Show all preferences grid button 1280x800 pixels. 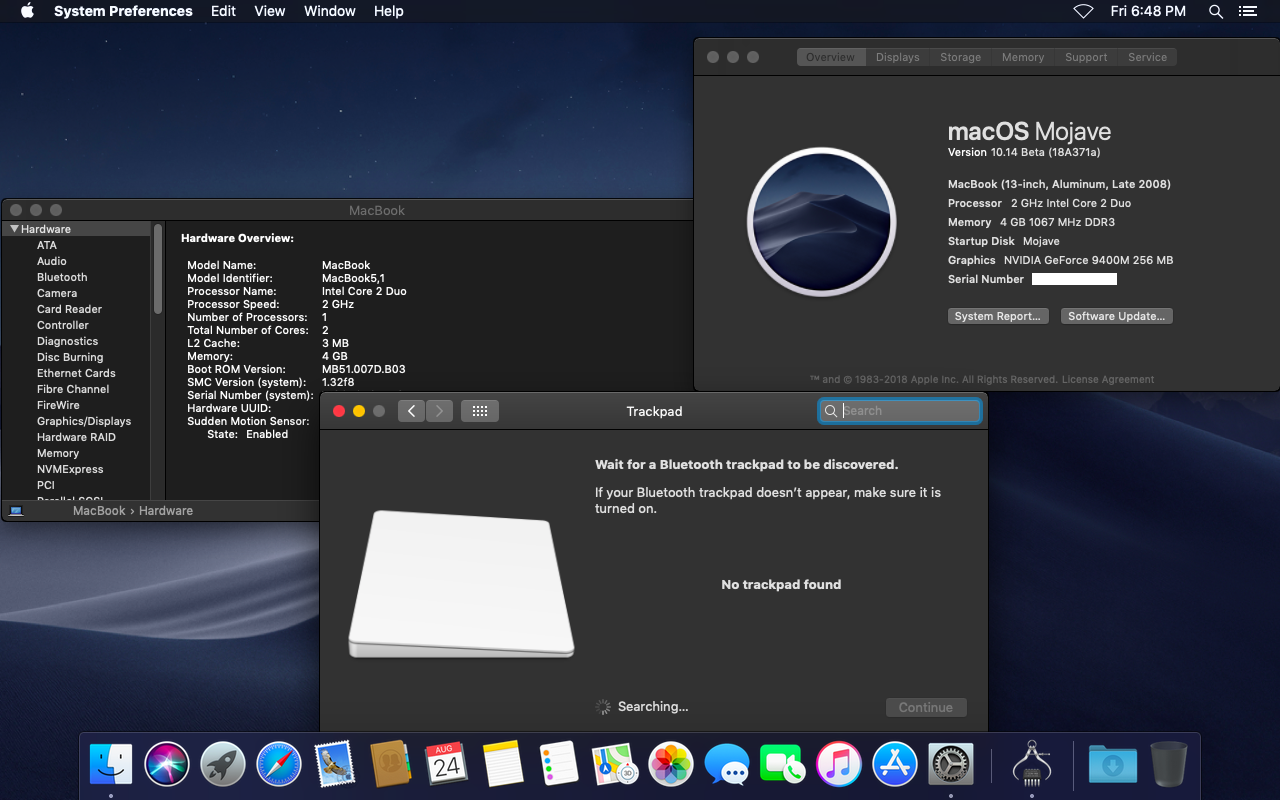pyautogui.click(x=480, y=411)
